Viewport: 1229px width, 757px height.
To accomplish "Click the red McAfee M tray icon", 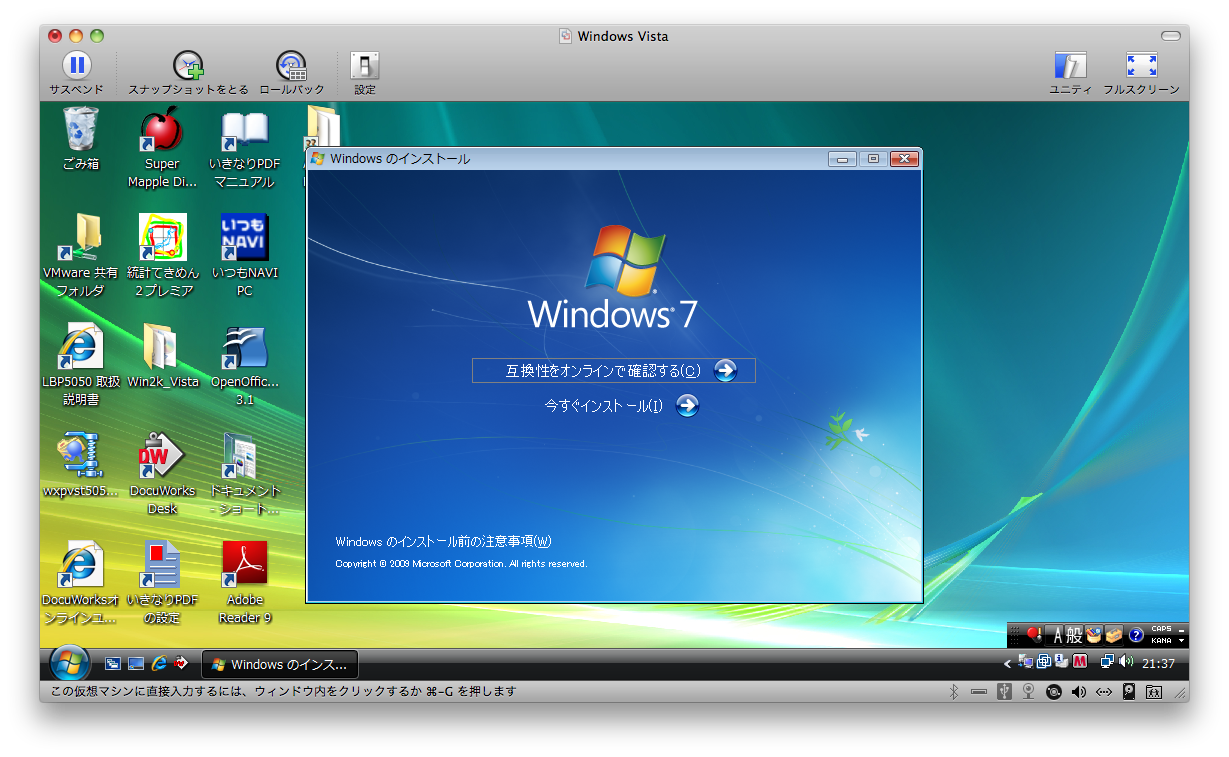I will pyautogui.click(x=1080, y=662).
